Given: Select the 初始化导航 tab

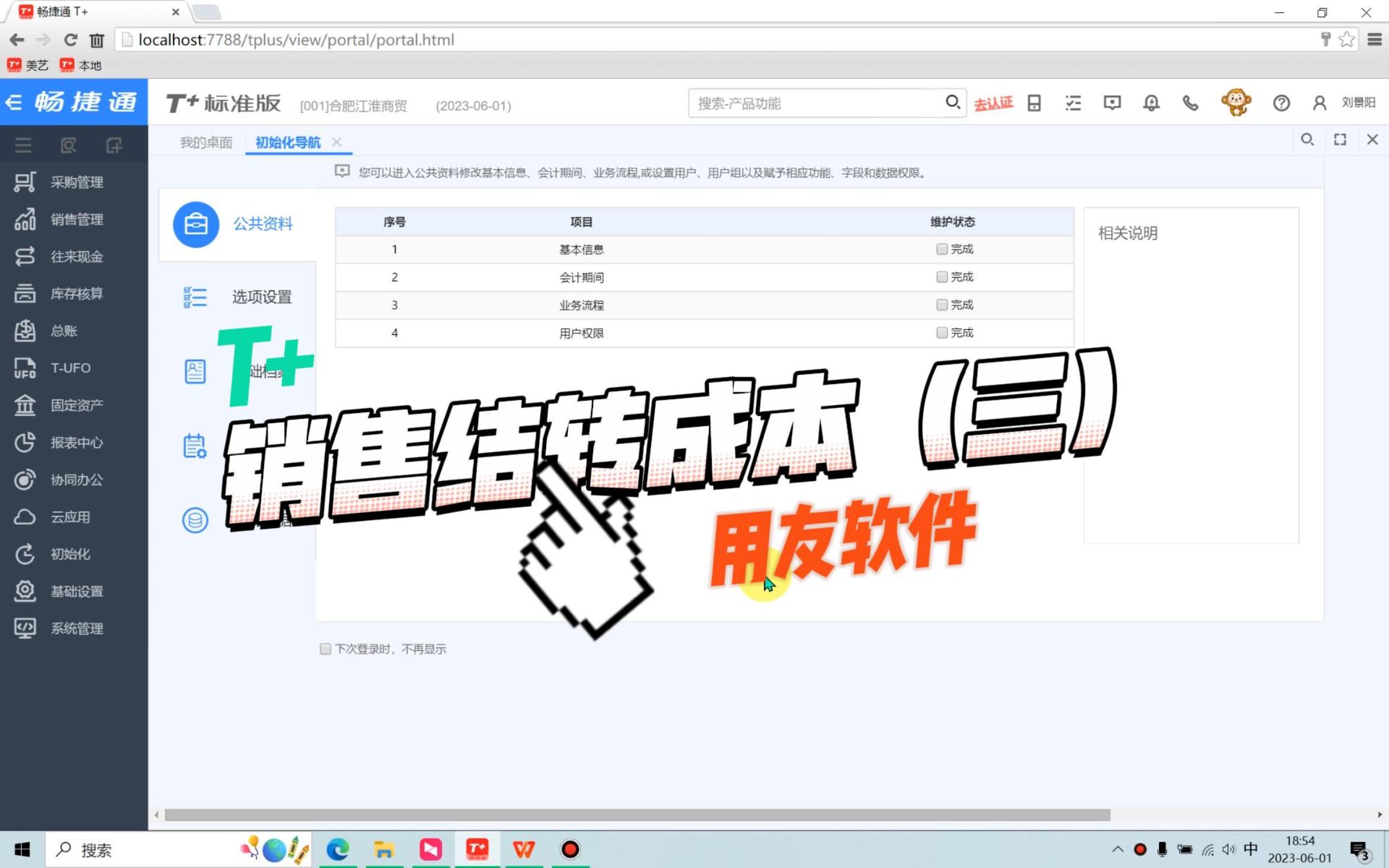Looking at the screenshot, I should (288, 142).
